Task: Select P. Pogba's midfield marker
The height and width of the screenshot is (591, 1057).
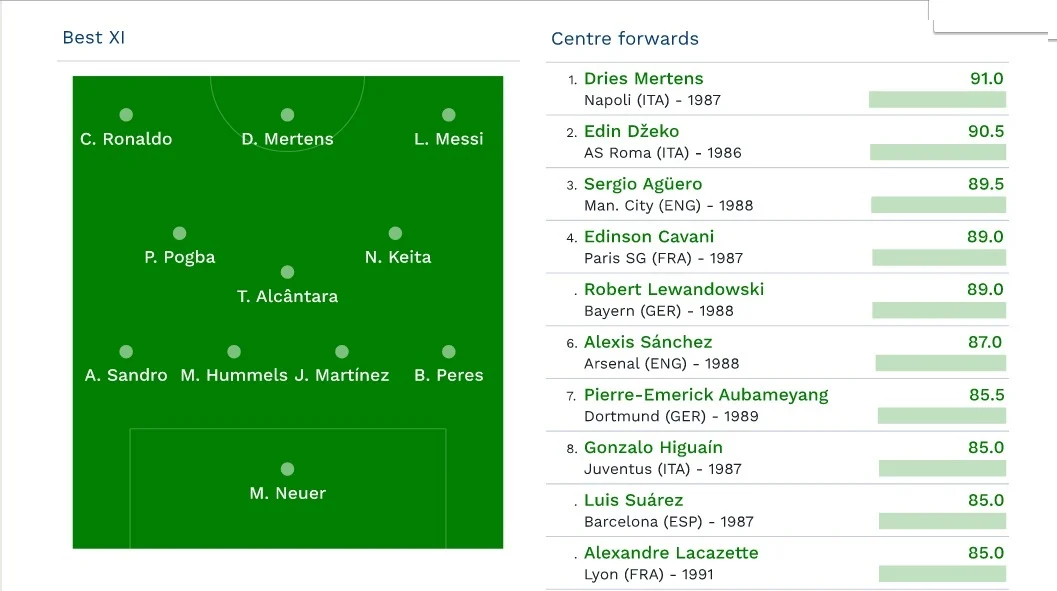Action: 179,233
